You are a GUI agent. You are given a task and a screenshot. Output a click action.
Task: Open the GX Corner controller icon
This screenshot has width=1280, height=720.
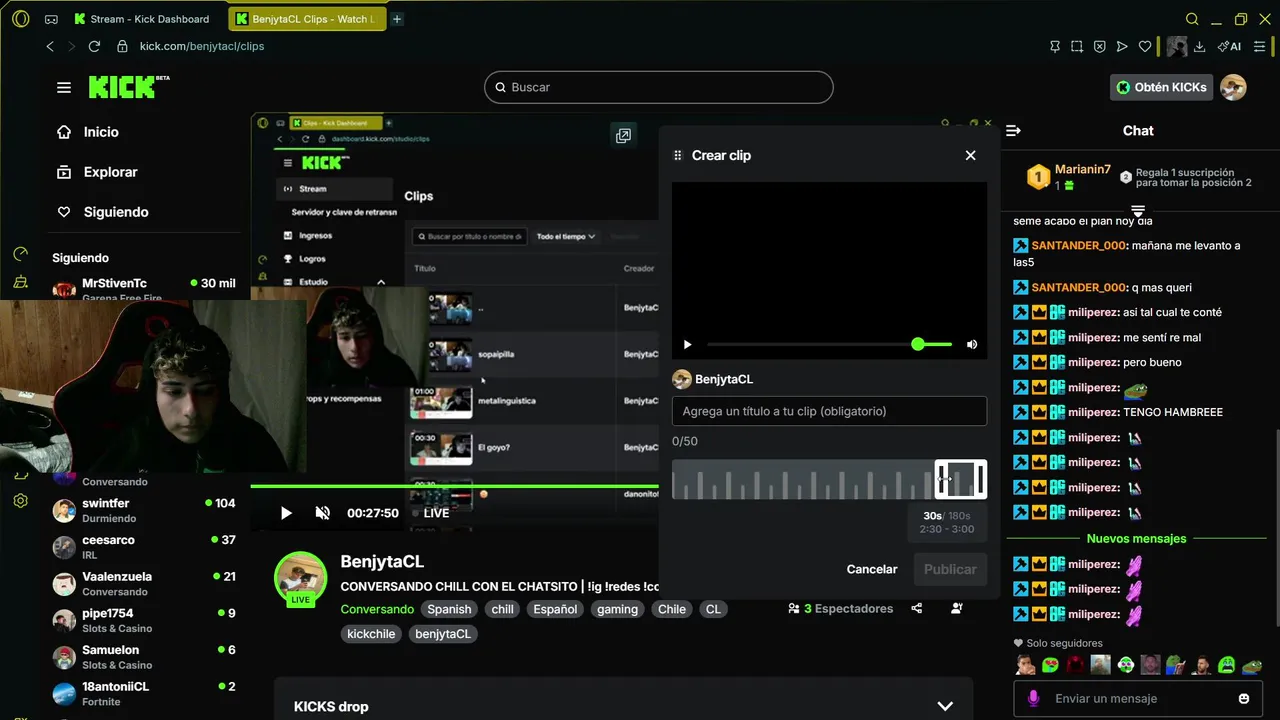point(51,19)
